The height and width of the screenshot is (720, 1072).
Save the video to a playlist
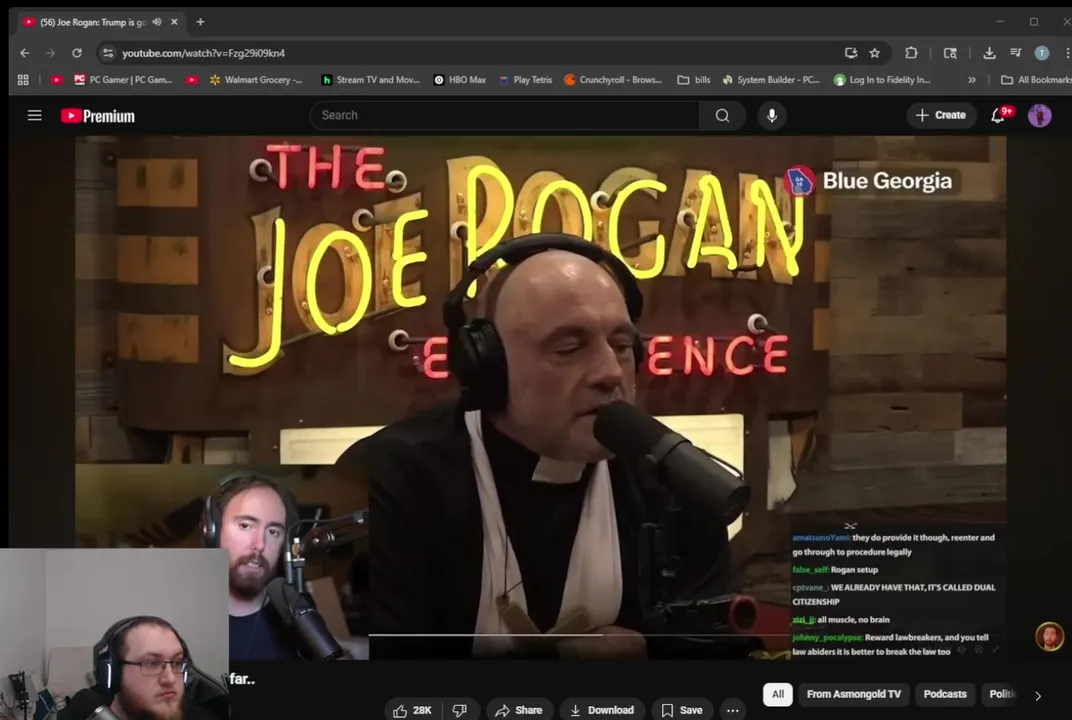[682, 710]
